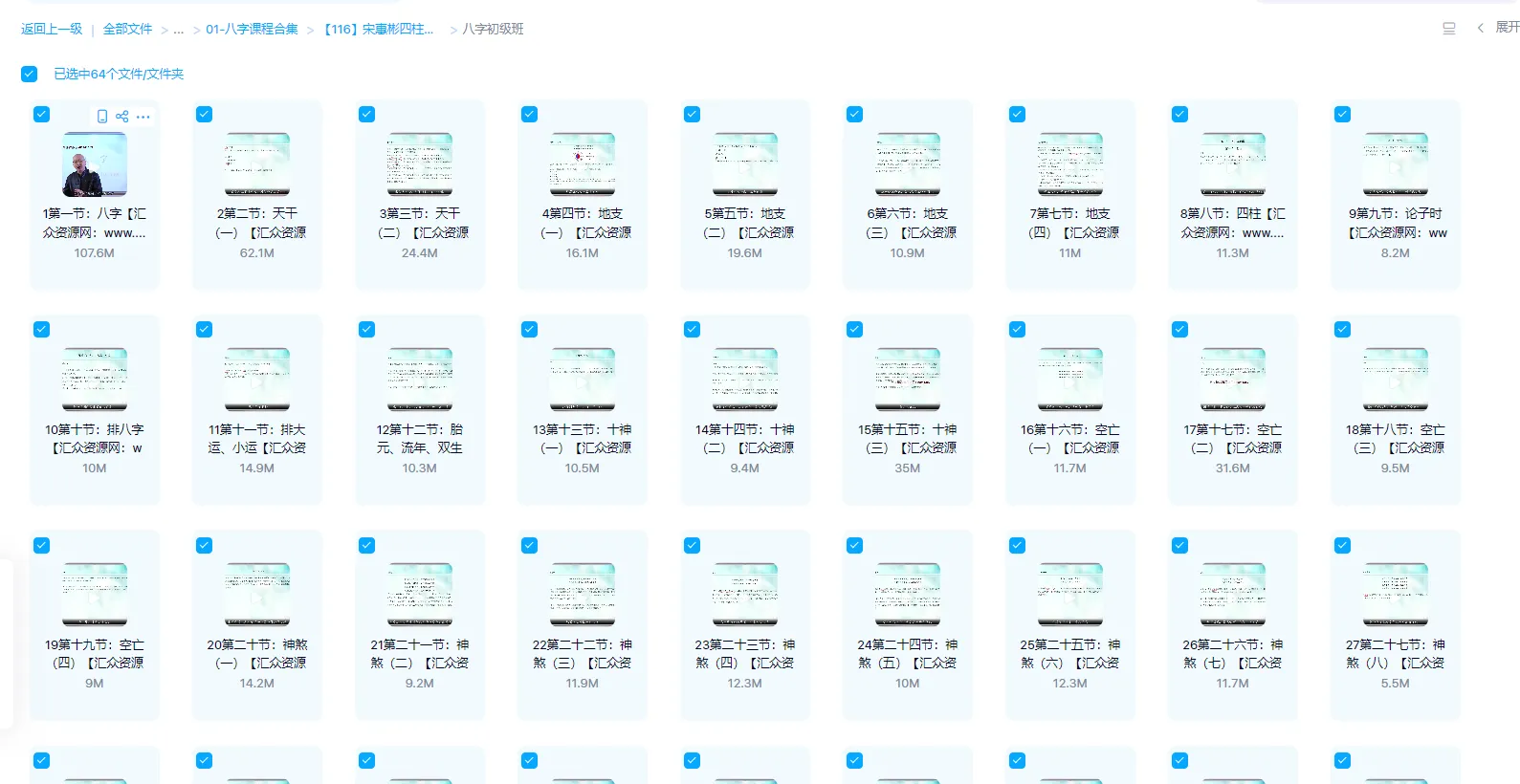Click the 已选中64个文件/文件夹 selection label
This screenshot has width=1520, height=784.
click(x=119, y=74)
